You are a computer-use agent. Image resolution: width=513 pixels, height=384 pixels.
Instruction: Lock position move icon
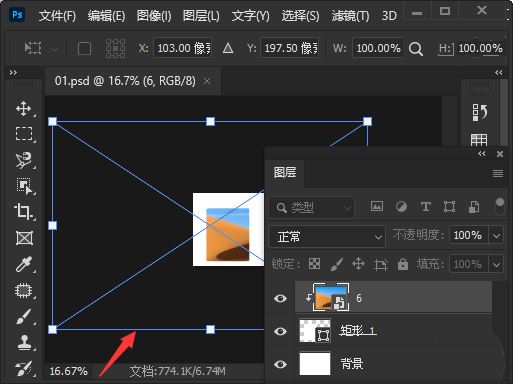point(359,264)
